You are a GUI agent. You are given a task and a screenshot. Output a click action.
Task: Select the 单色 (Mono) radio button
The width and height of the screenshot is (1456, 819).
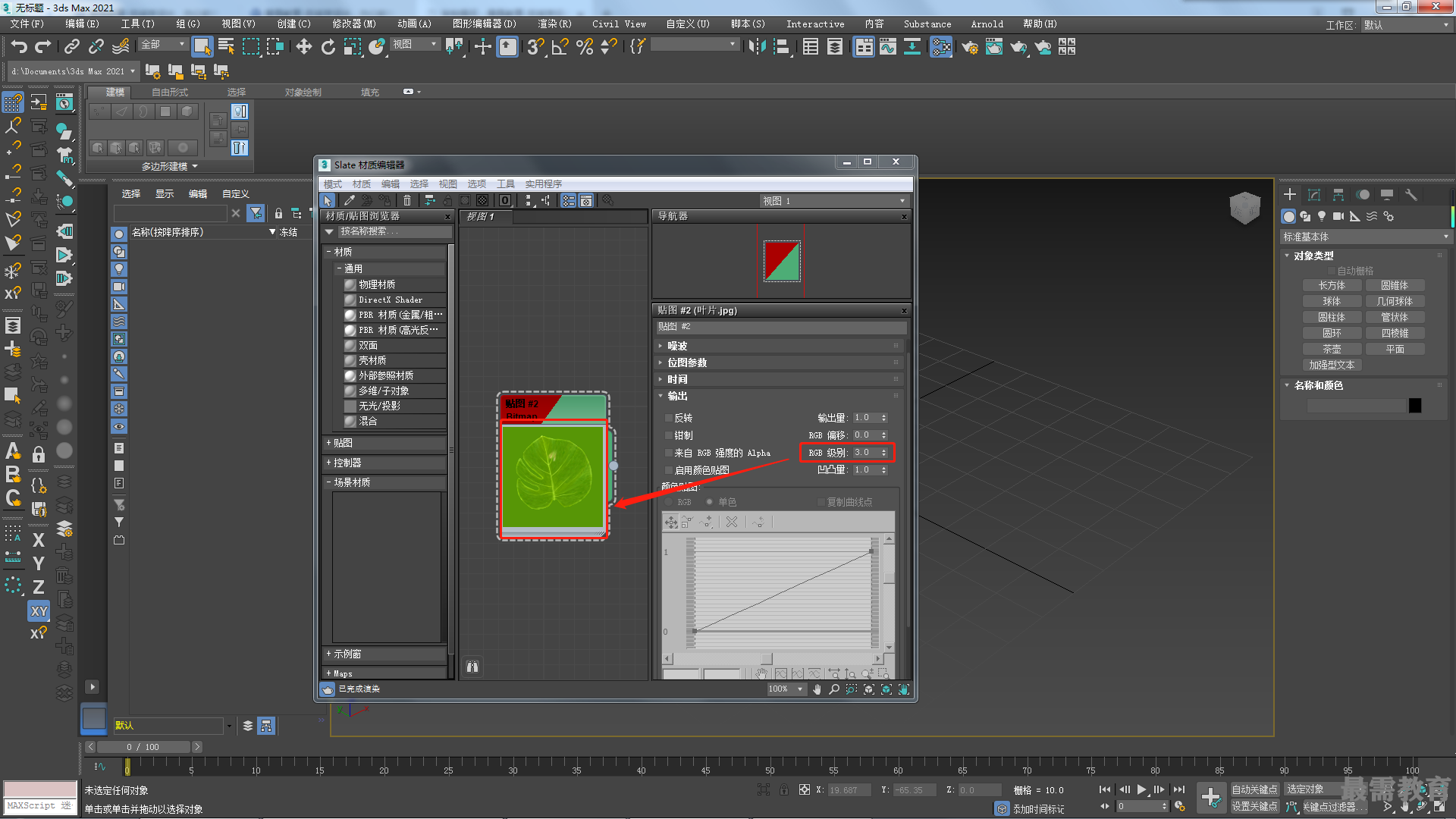(x=710, y=502)
